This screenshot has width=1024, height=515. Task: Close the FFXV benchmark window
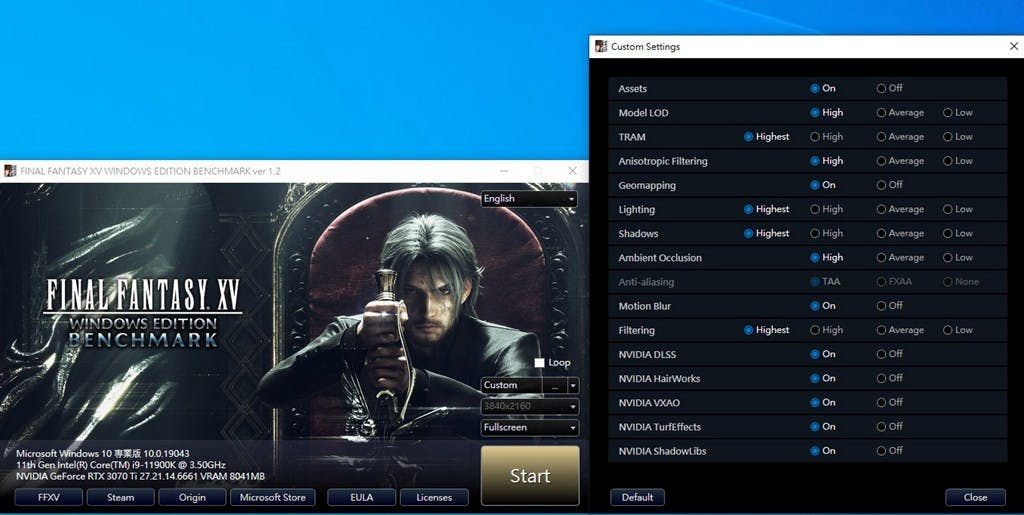tap(572, 171)
